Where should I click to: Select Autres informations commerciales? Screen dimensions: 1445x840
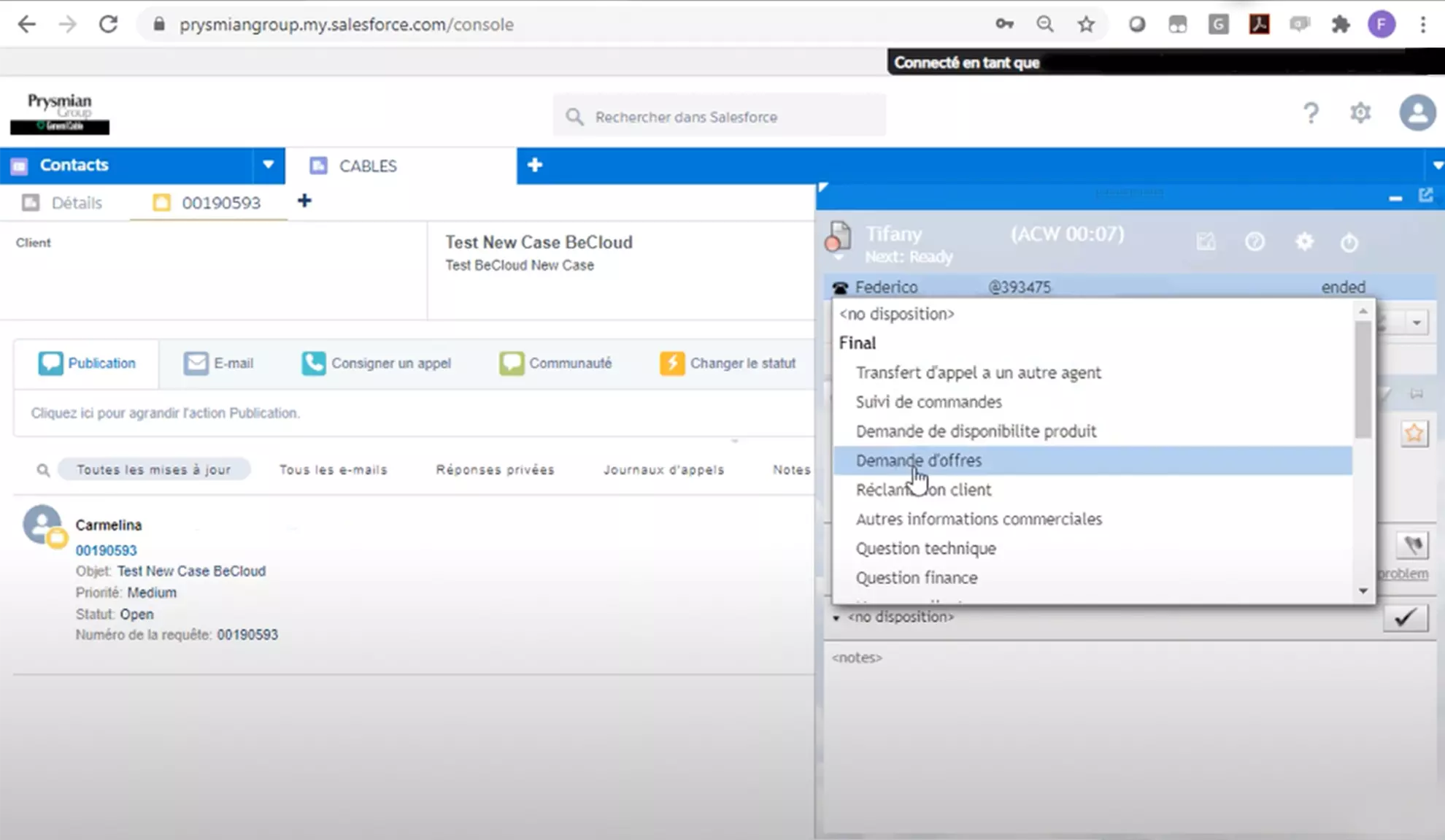point(1093,519)
